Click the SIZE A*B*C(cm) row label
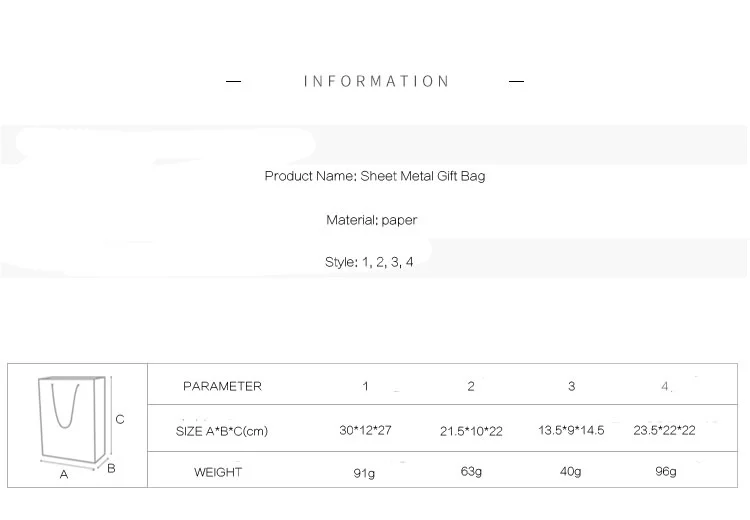750x520 pixels. click(x=222, y=431)
